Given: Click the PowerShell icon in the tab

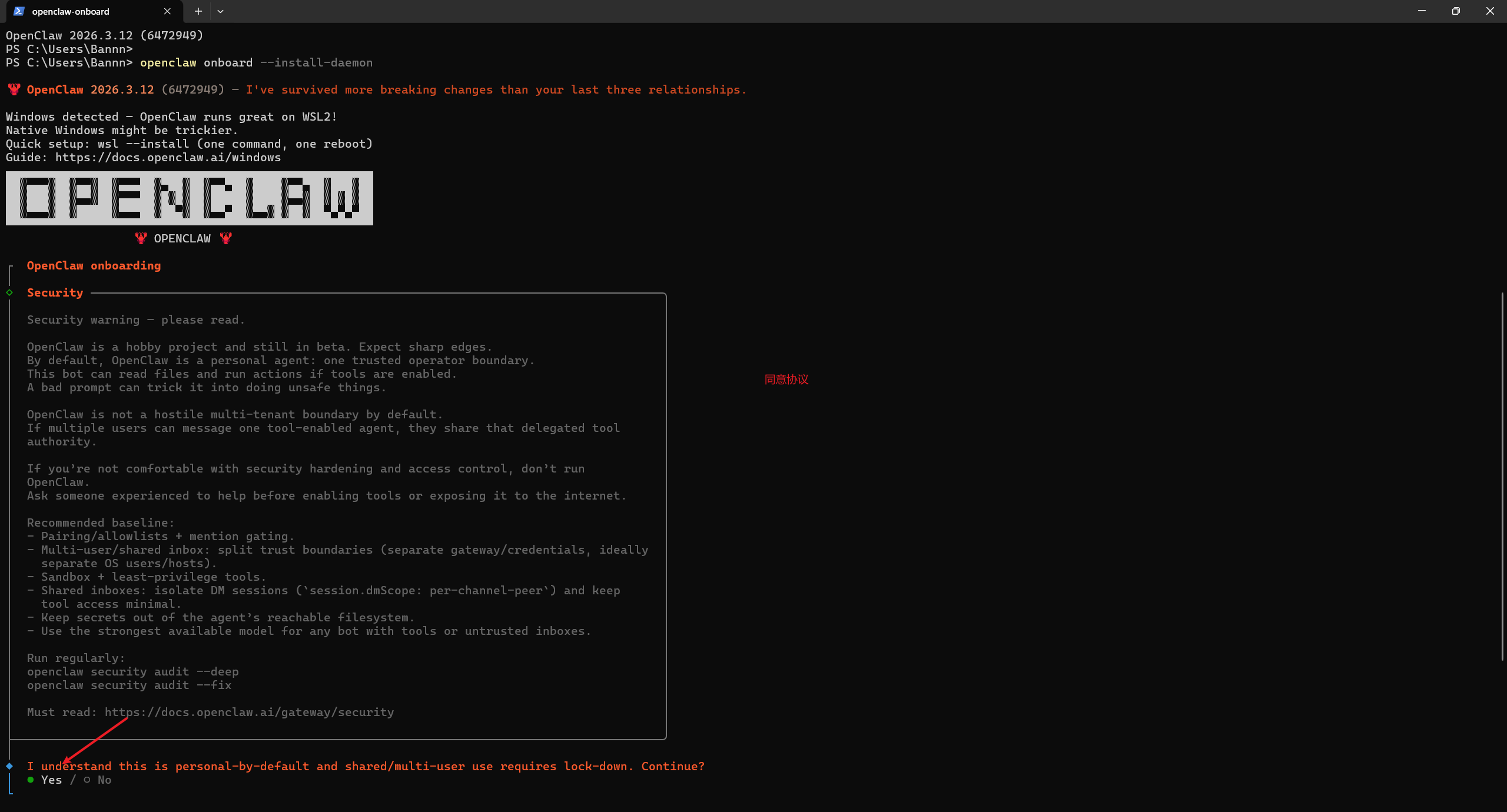Looking at the screenshot, I should (19, 11).
